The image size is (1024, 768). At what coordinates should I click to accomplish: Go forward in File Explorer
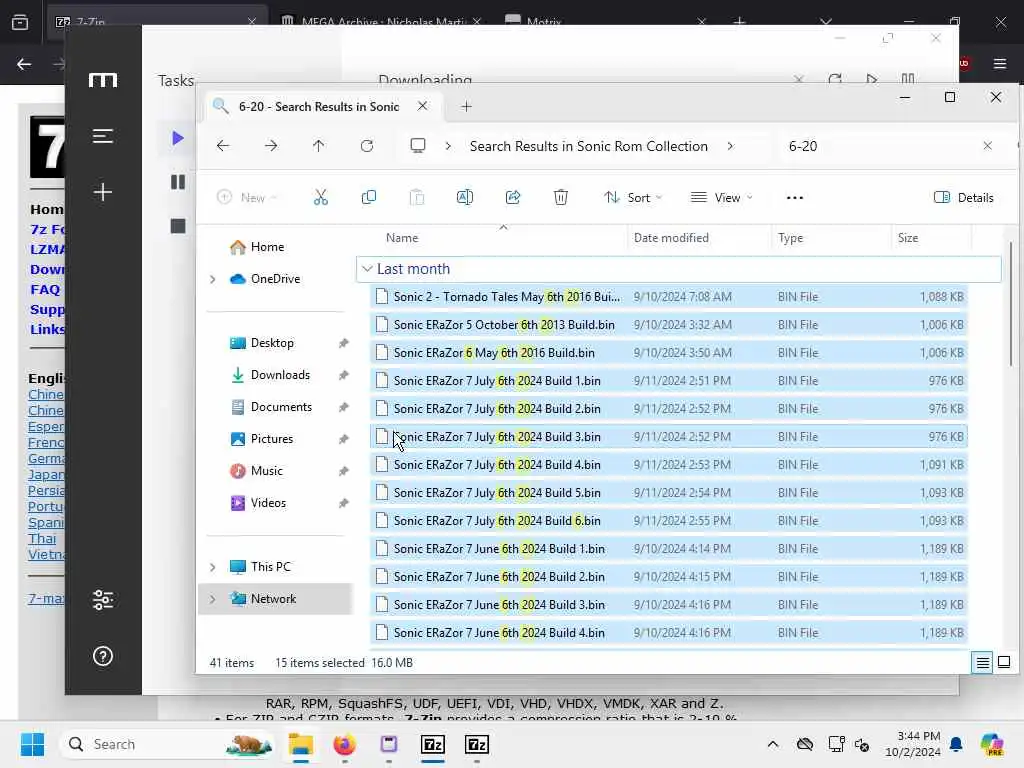[271, 146]
